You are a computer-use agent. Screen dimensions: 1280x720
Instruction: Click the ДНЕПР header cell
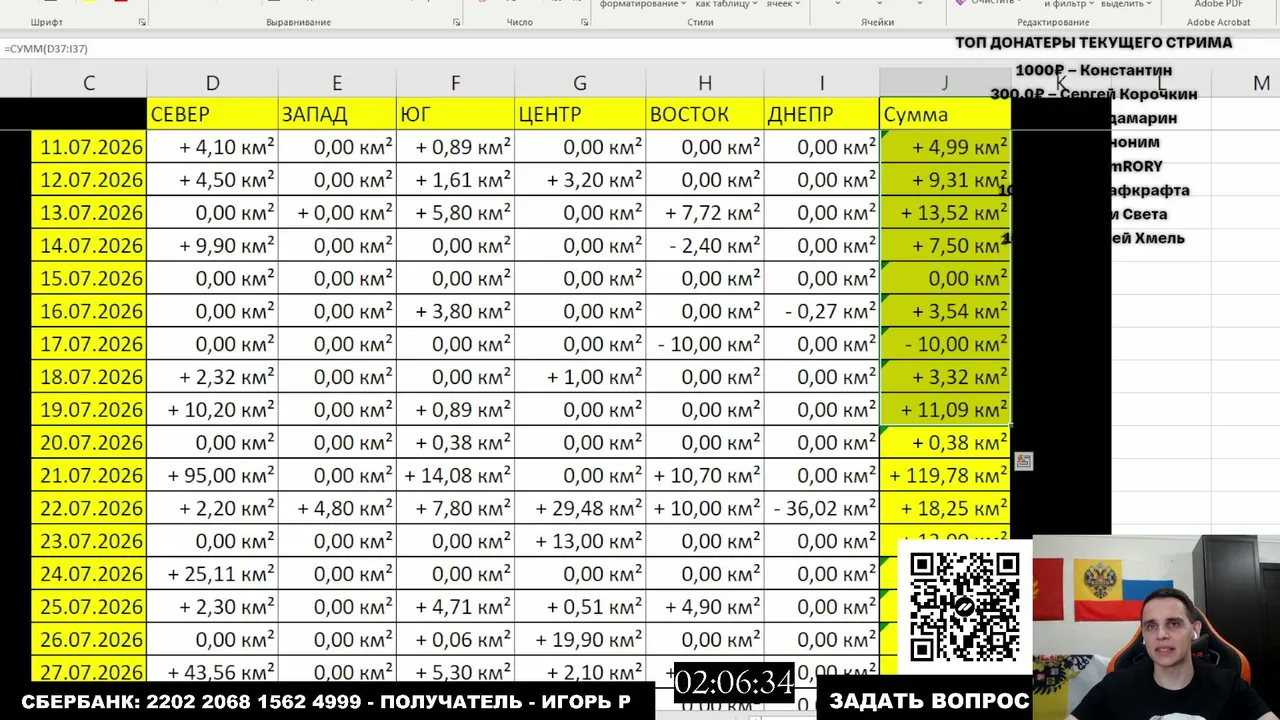(822, 114)
